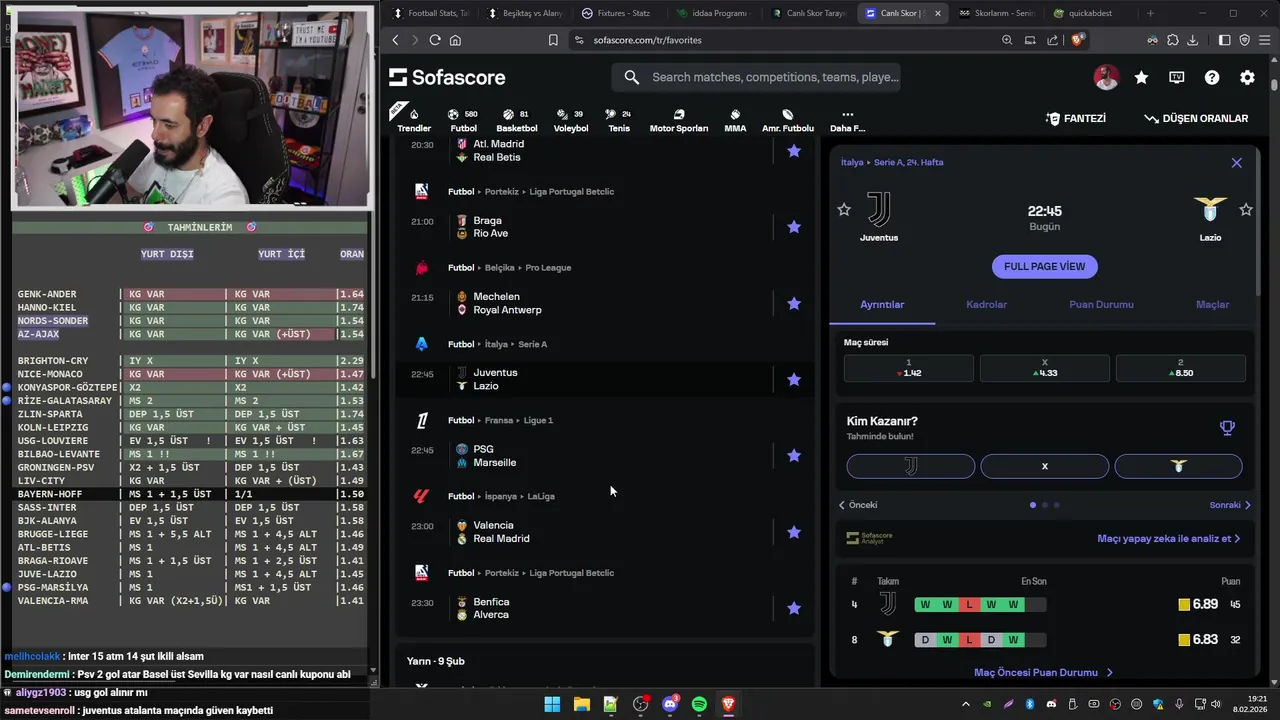Close the Juventus-Lazio match panel
Image resolution: width=1280 pixels, height=720 pixels.
(x=1237, y=162)
